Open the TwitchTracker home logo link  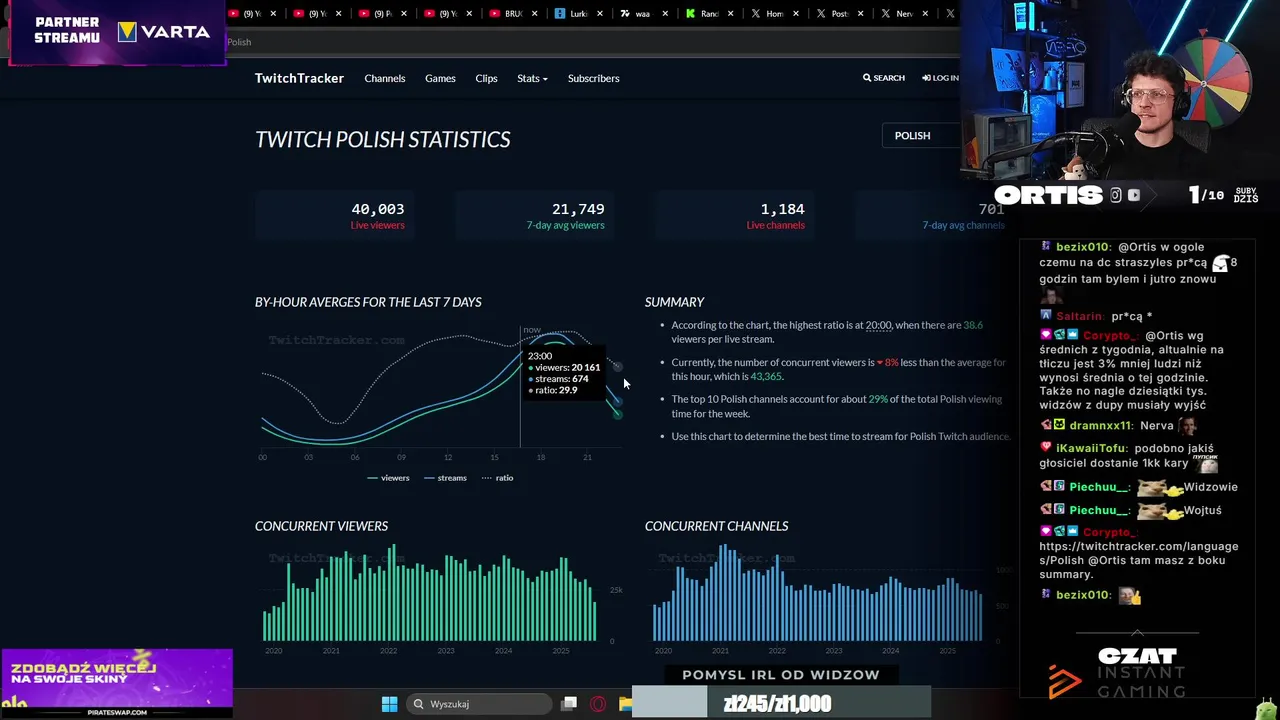299,78
